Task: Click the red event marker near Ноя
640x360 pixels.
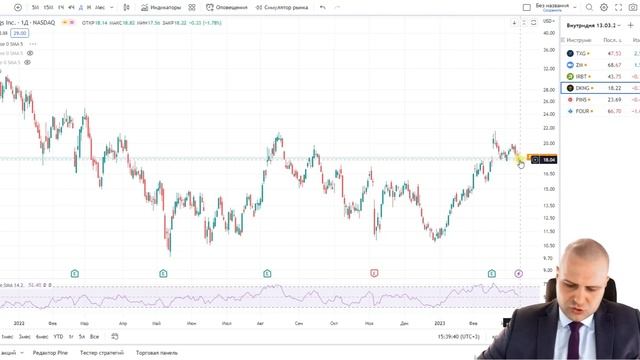Action: coord(374,273)
